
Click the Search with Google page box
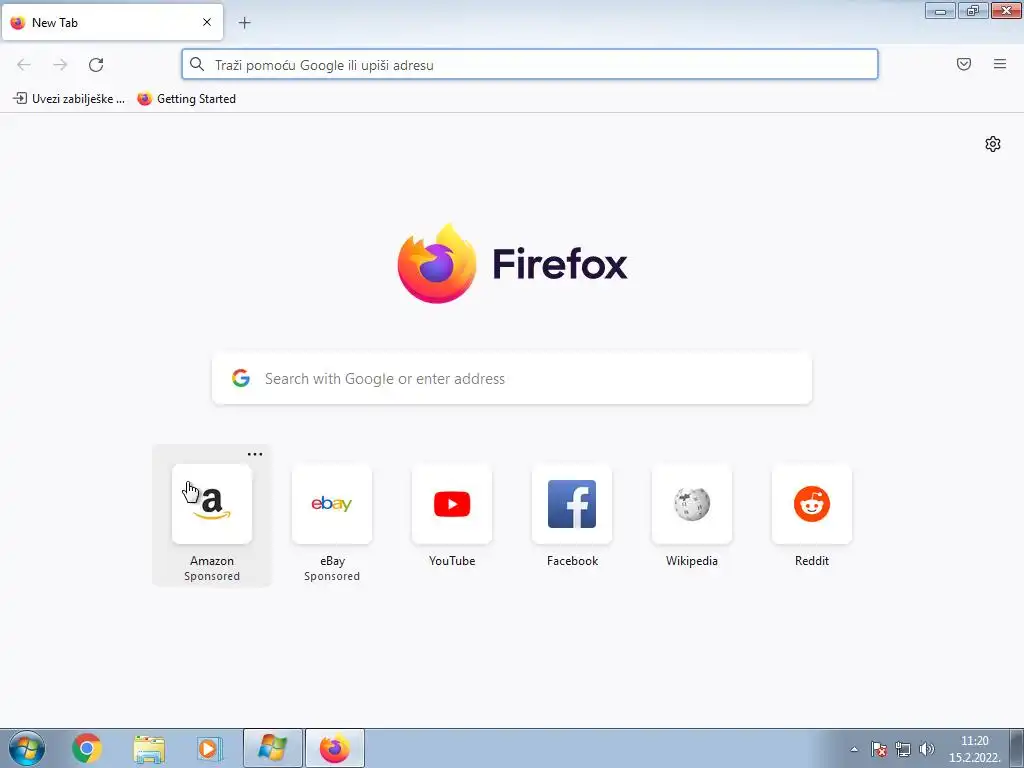pos(512,379)
